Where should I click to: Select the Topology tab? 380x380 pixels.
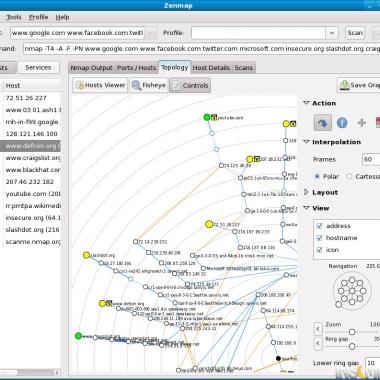[x=175, y=67]
